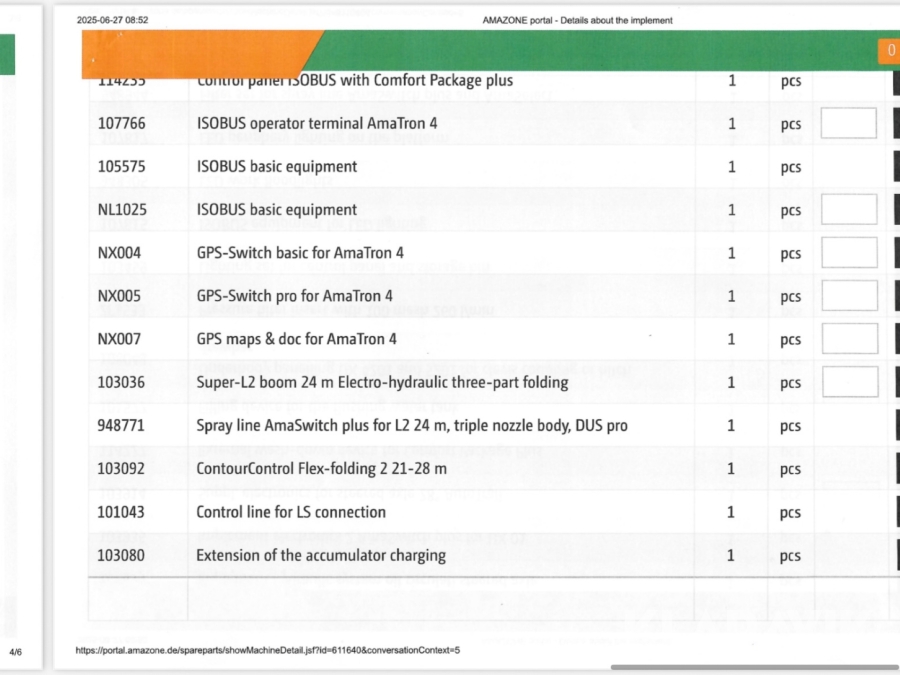Screen dimensions: 900x675
Task: Focus quantity field for Super-L2 boom 24 m
Action: tap(848, 382)
